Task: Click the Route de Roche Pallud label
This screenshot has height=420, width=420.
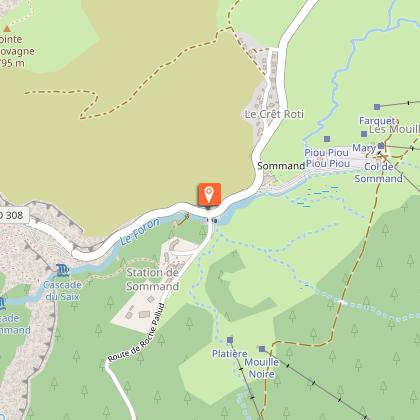Action: [x=136, y=333]
